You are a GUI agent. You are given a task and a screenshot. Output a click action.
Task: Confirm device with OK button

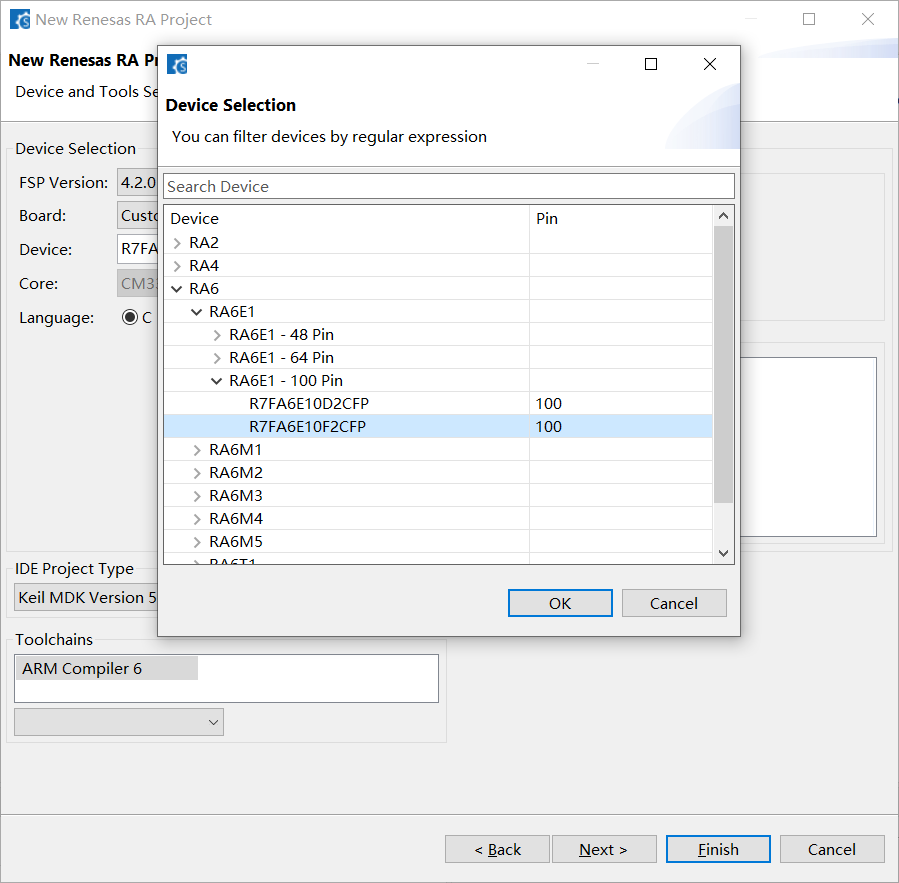(560, 603)
